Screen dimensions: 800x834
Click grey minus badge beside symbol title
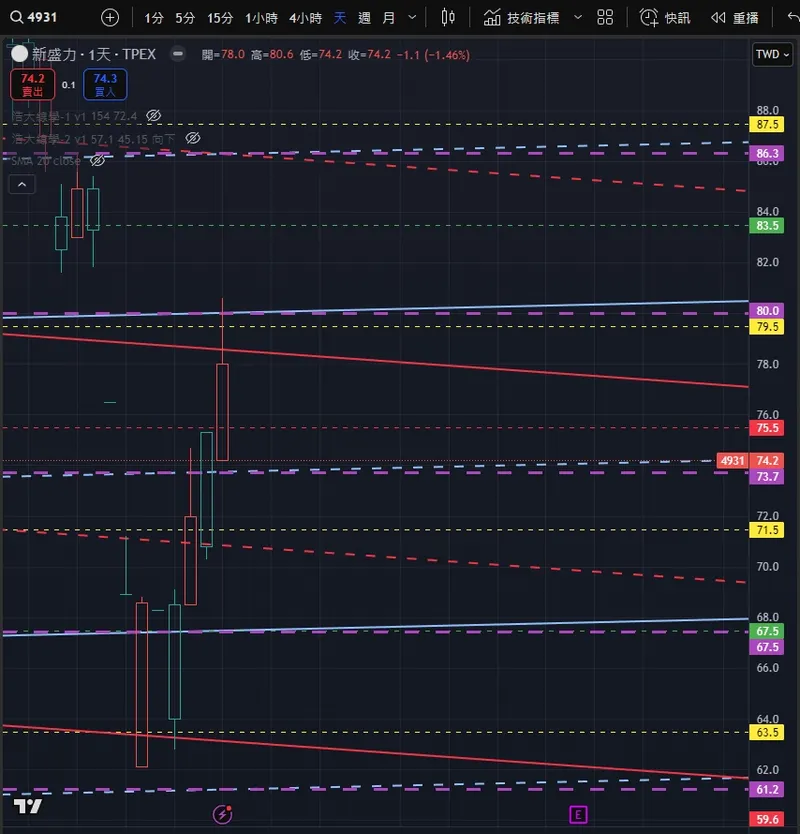[178, 54]
